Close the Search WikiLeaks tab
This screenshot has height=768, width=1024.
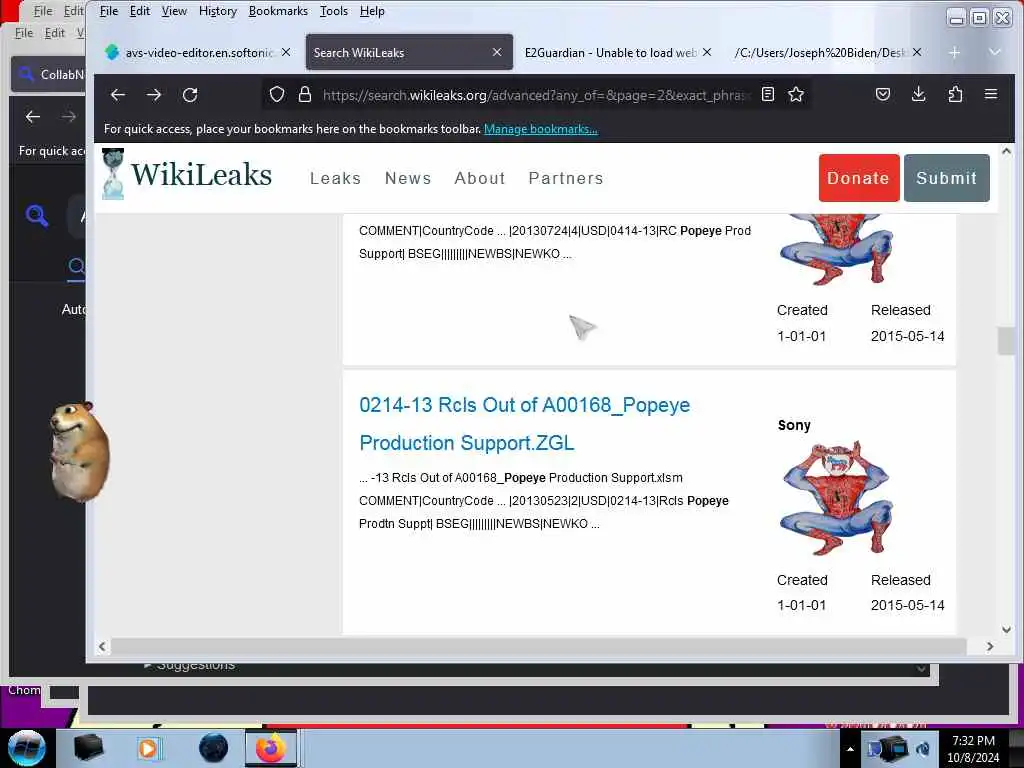[x=497, y=52]
